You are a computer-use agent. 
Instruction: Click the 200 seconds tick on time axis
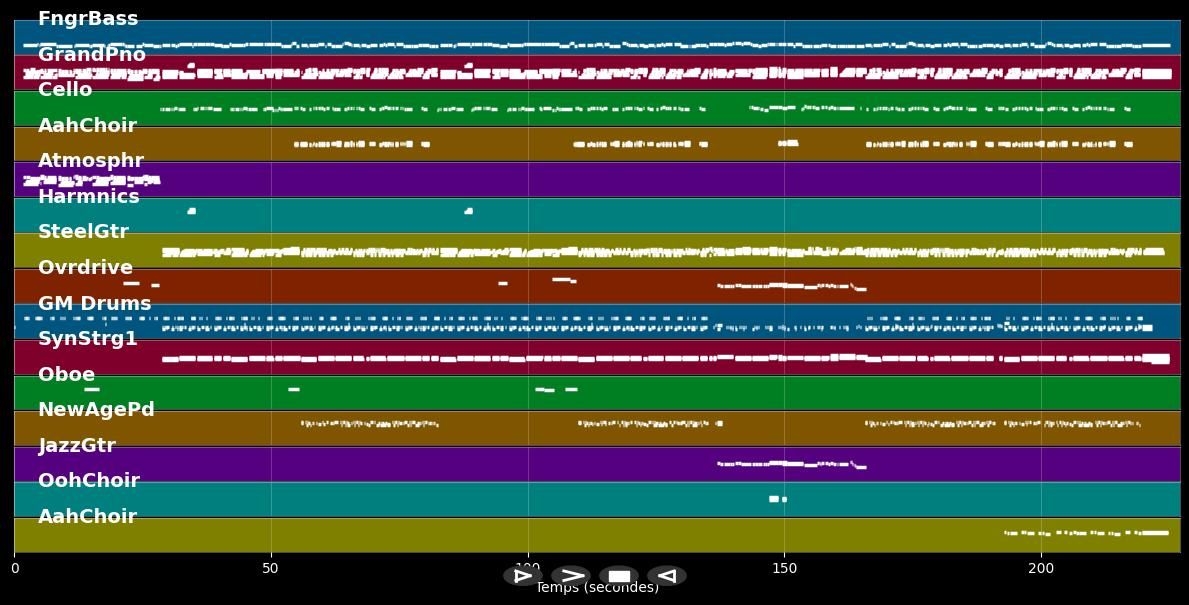click(1041, 568)
